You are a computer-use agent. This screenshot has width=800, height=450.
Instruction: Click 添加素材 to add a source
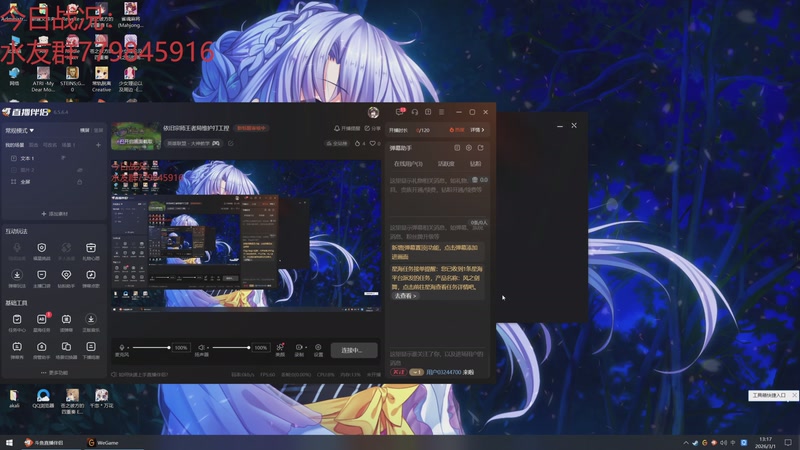coord(54,214)
